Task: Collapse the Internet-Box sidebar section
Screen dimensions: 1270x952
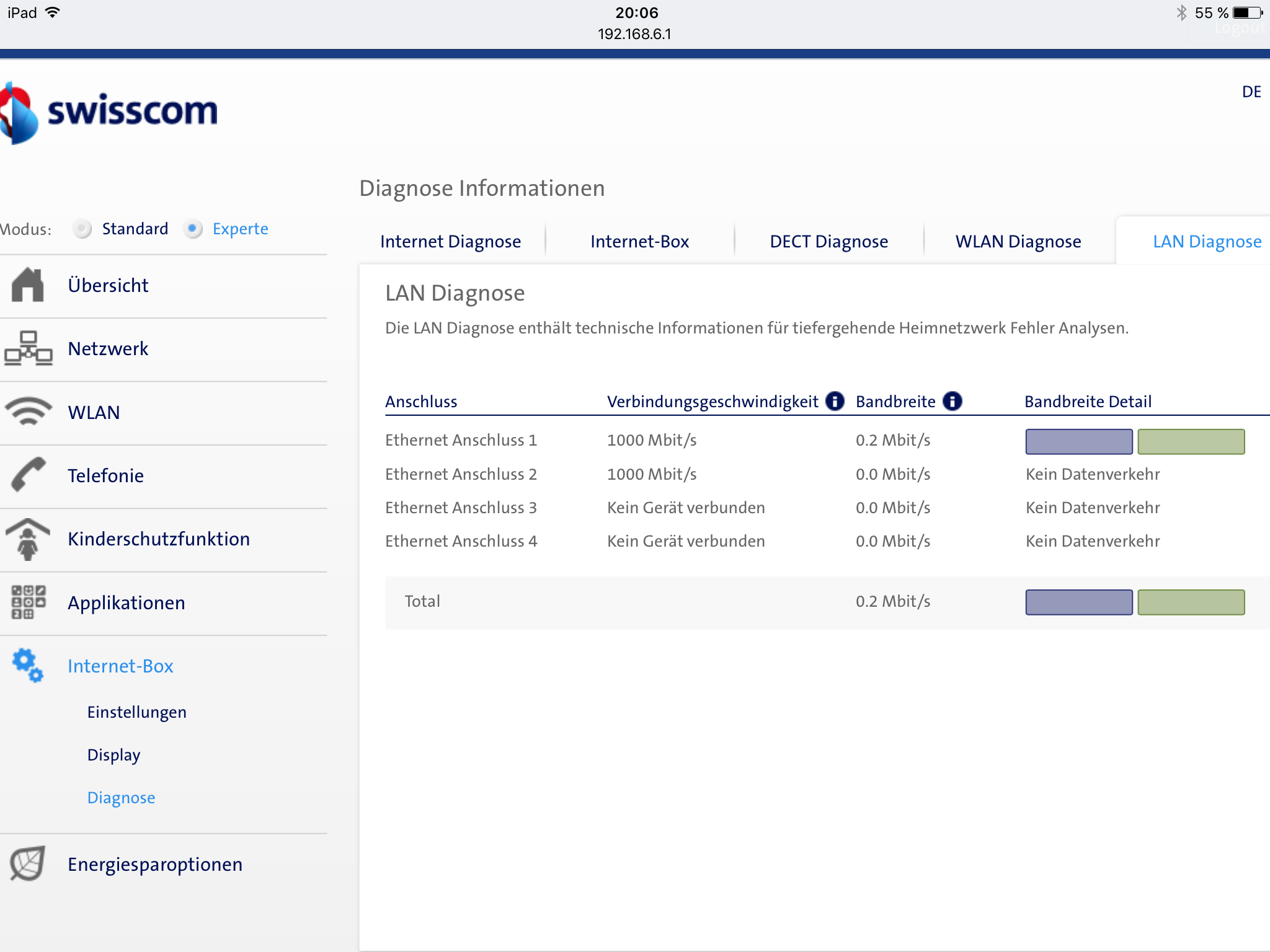Action: click(x=120, y=666)
